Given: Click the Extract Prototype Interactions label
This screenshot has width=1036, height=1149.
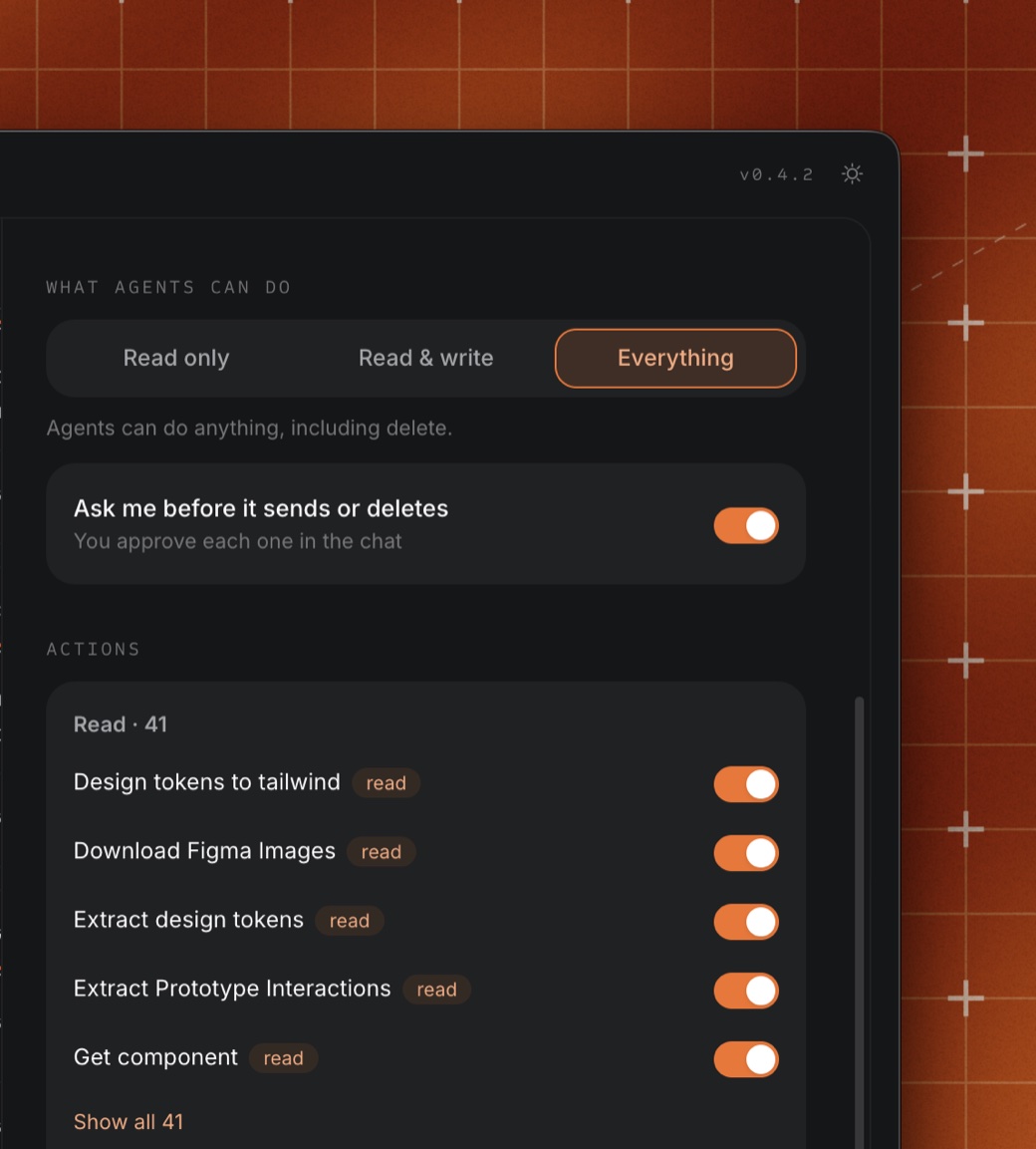Looking at the screenshot, I should [x=232, y=989].
